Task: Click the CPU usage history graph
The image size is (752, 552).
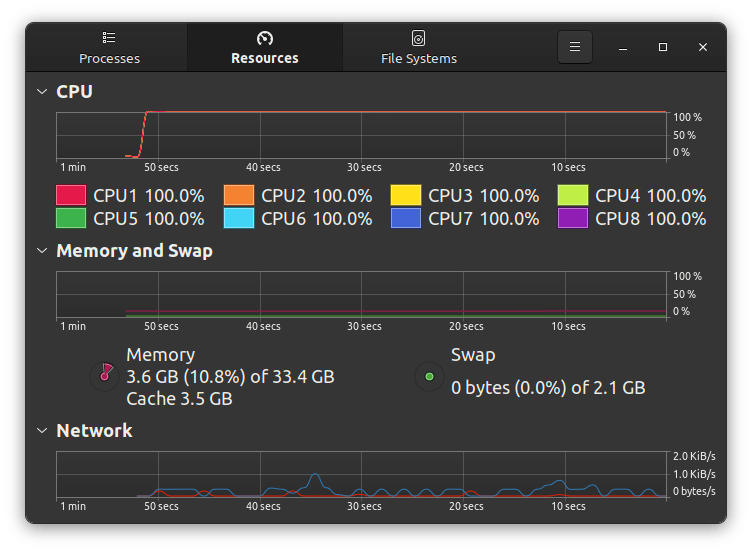Action: [x=360, y=135]
